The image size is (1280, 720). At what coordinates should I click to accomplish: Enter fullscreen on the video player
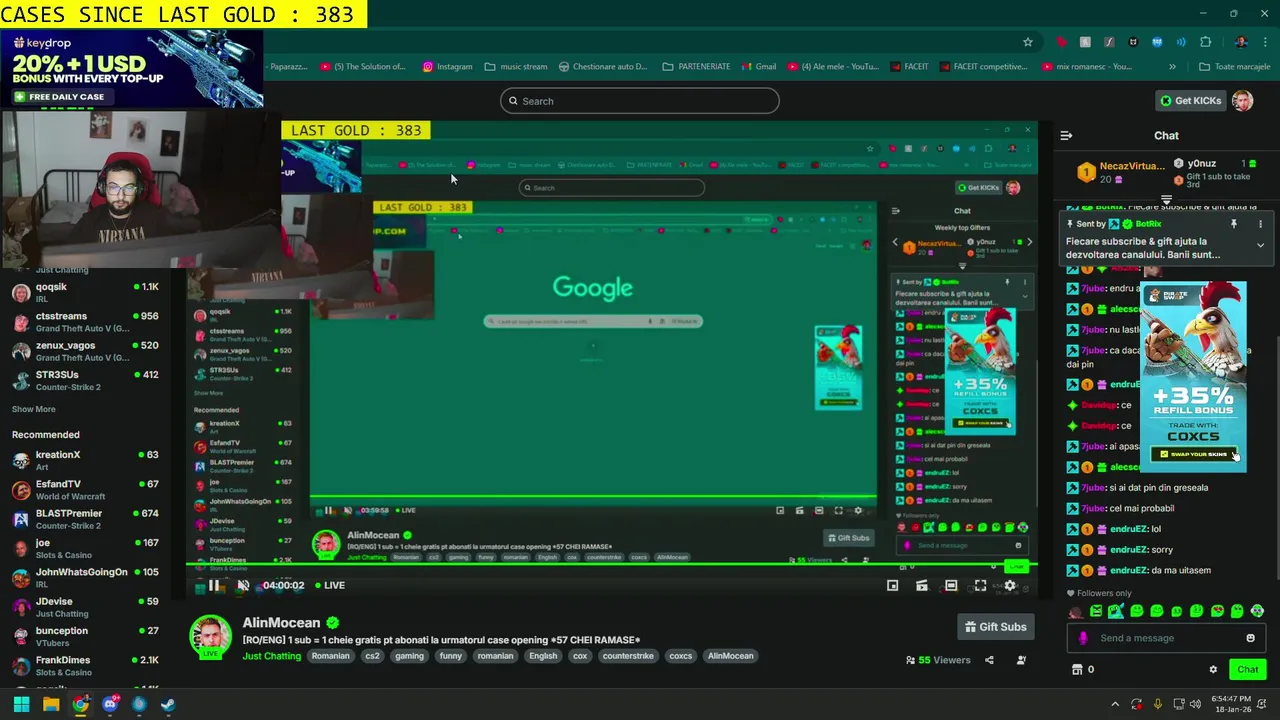pos(981,586)
